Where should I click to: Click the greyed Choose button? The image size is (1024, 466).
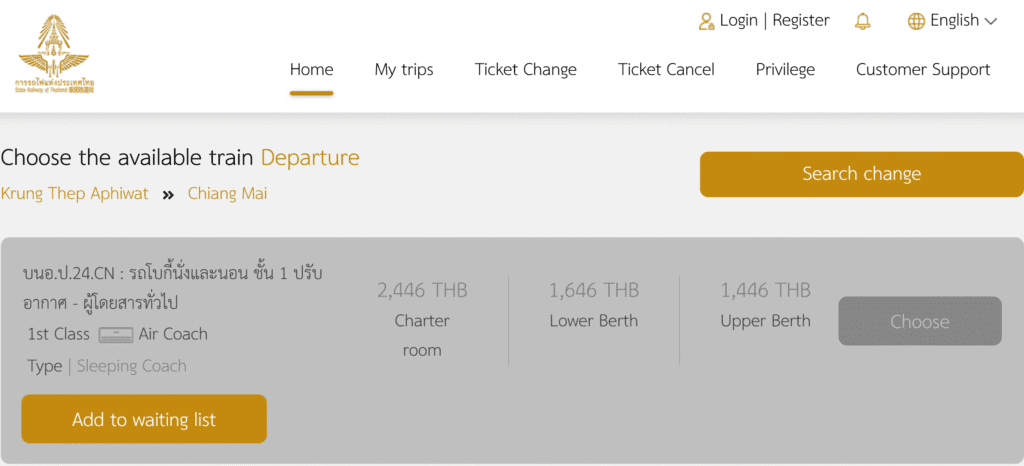pyautogui.click(x=919, y=321)
